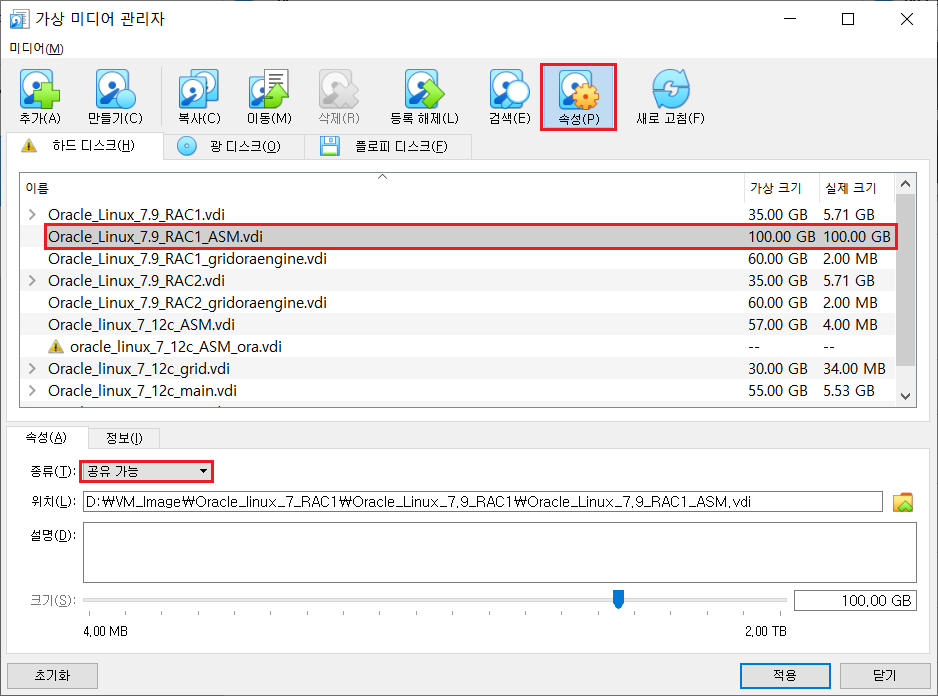Image resolution: width=938 pixels, height=696 pixels.
Task: Click the 34.00 MB actual size cell
Action: tap(854, 369)
